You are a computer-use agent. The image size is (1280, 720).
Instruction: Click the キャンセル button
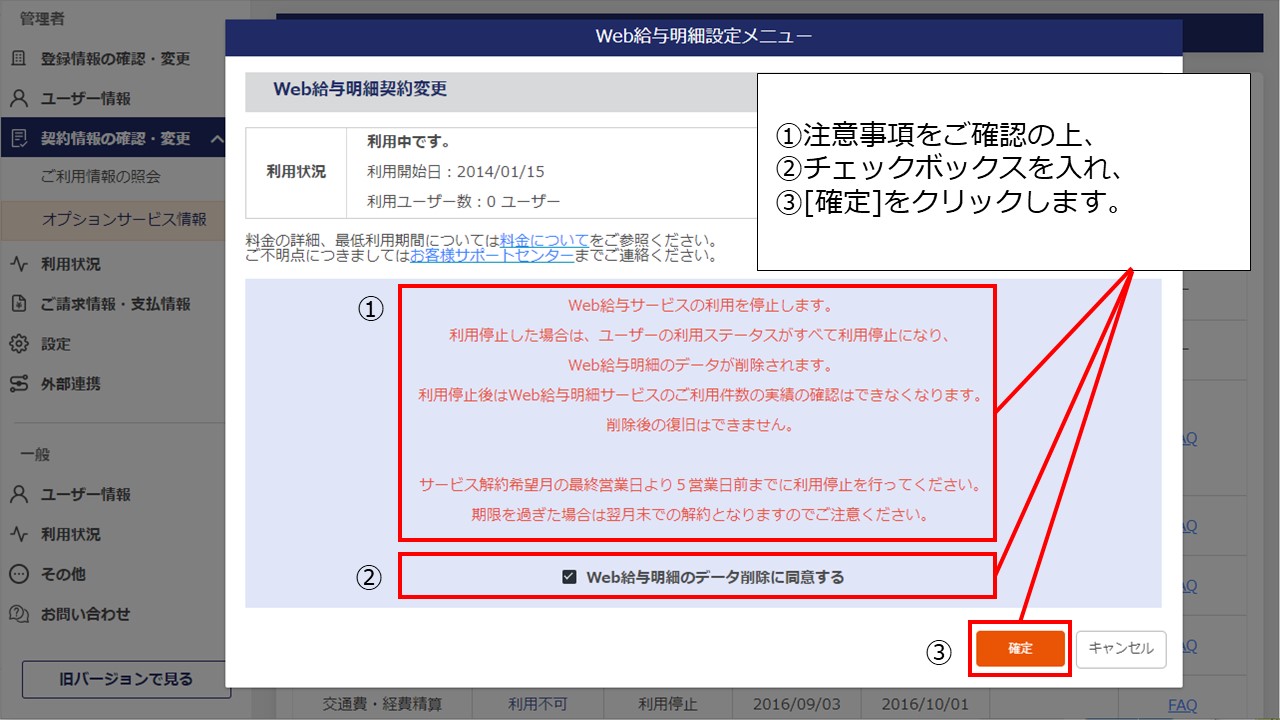(1121, 648)
